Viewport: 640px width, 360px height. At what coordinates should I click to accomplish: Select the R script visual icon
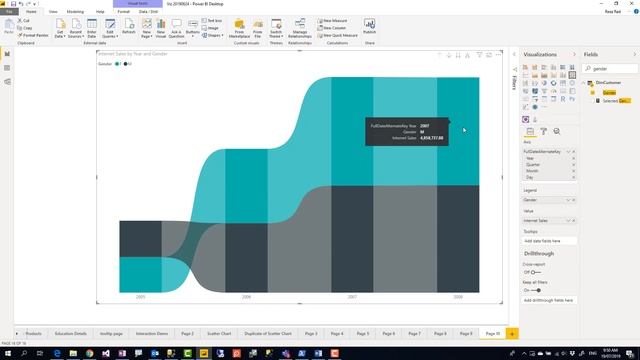[563, 99]
